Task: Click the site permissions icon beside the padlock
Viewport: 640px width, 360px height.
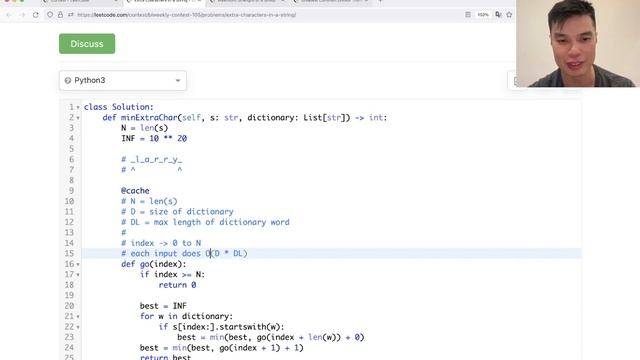Action: [x=71, y=15]
